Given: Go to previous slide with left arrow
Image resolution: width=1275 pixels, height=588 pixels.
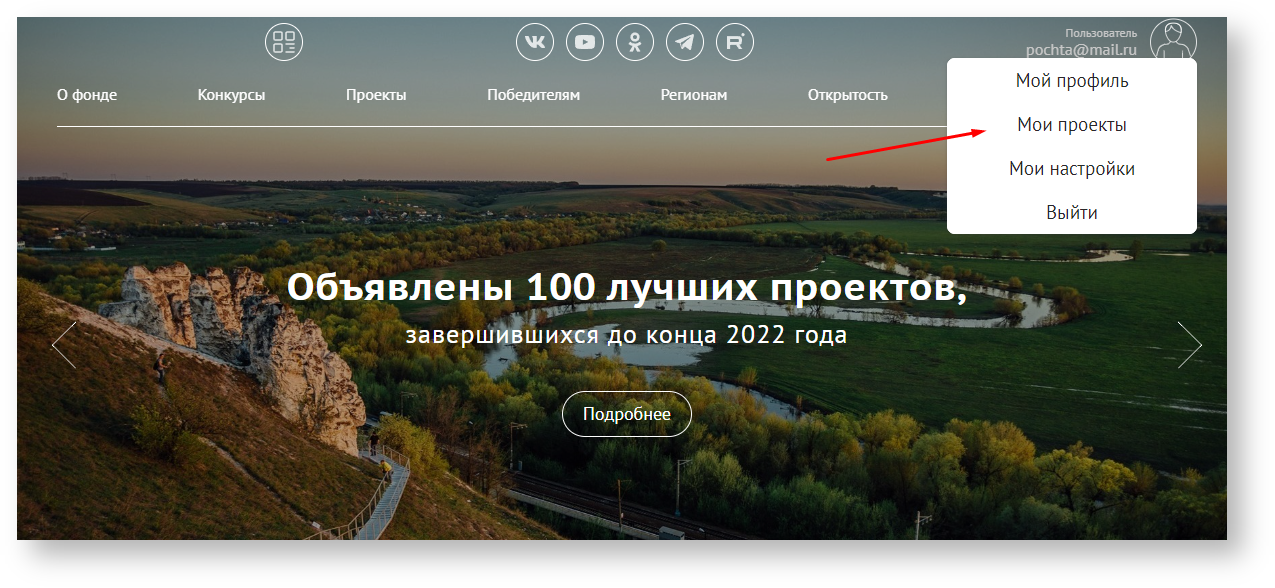Looking at the screenshot, I should [x=63, y=345].
